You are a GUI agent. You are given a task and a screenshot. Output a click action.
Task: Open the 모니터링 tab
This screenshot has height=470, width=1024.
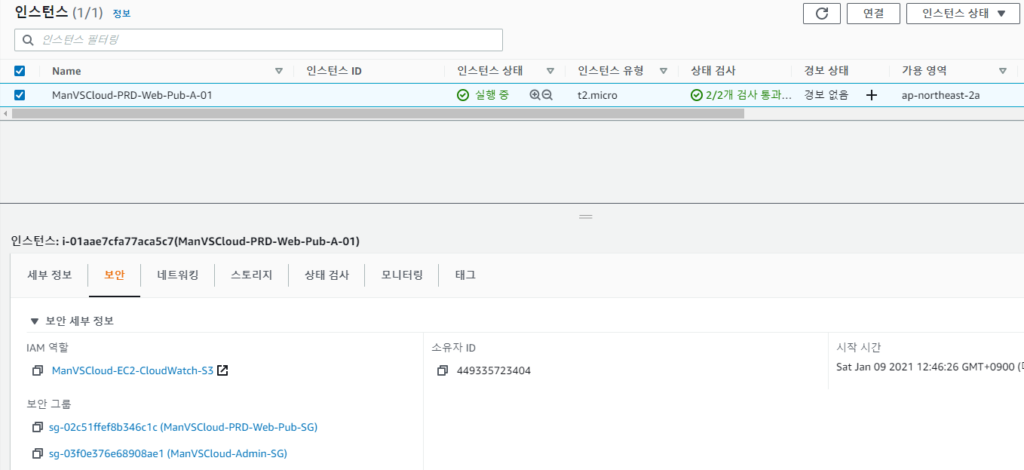coord(402,274)
